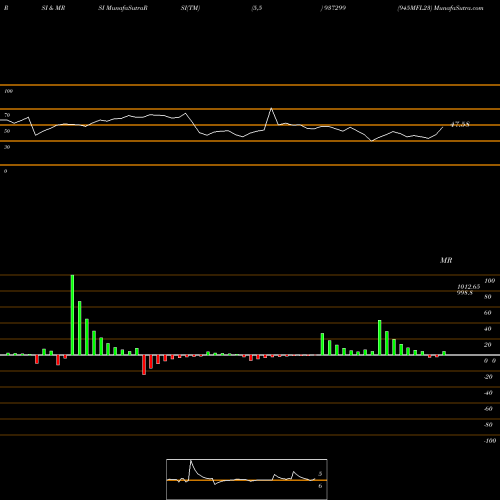Image resolution: width=500 pixels, height=500 pixels.
Task: Click the -60 label on MR right axis
Action: click(488, 409)
